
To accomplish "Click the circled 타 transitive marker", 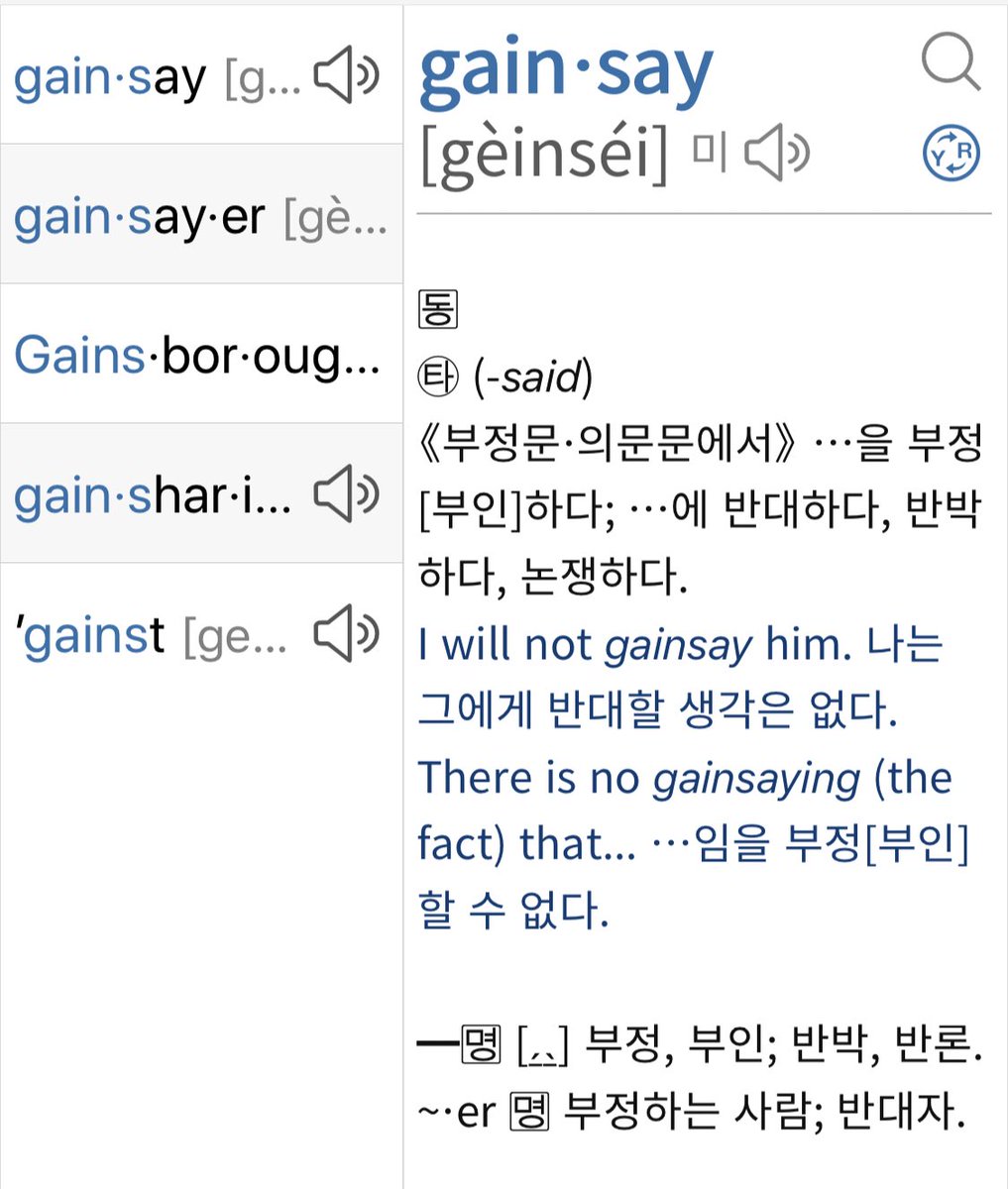I will pyautogui.click(x=437, y=377).
